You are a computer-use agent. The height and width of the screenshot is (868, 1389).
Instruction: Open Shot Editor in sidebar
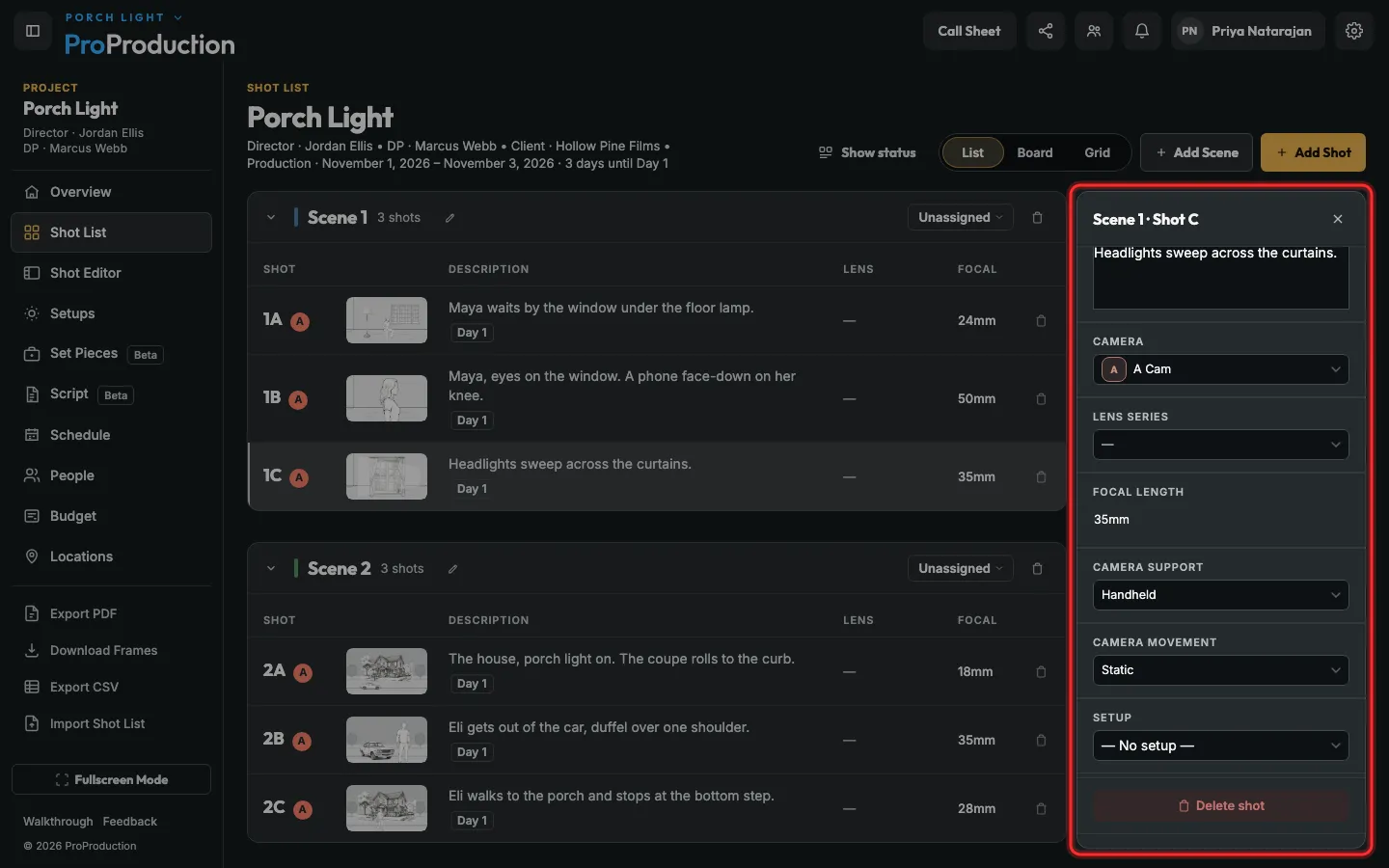tap(112, 273)
